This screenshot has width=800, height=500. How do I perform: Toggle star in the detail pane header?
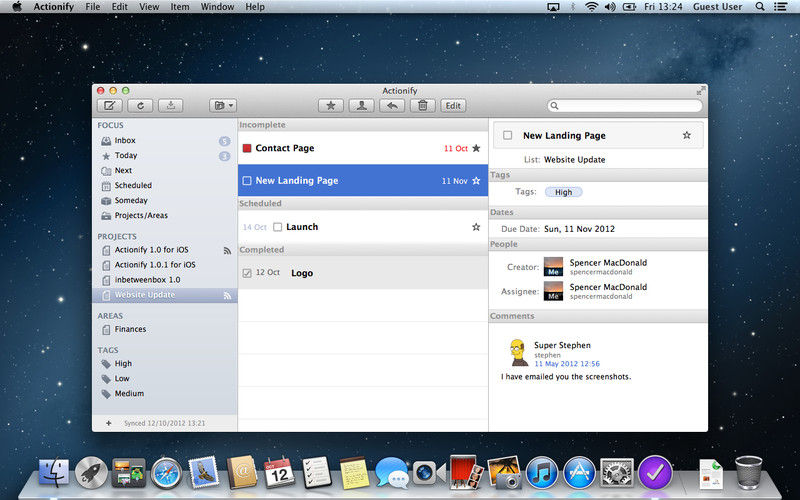pos(687,135)
